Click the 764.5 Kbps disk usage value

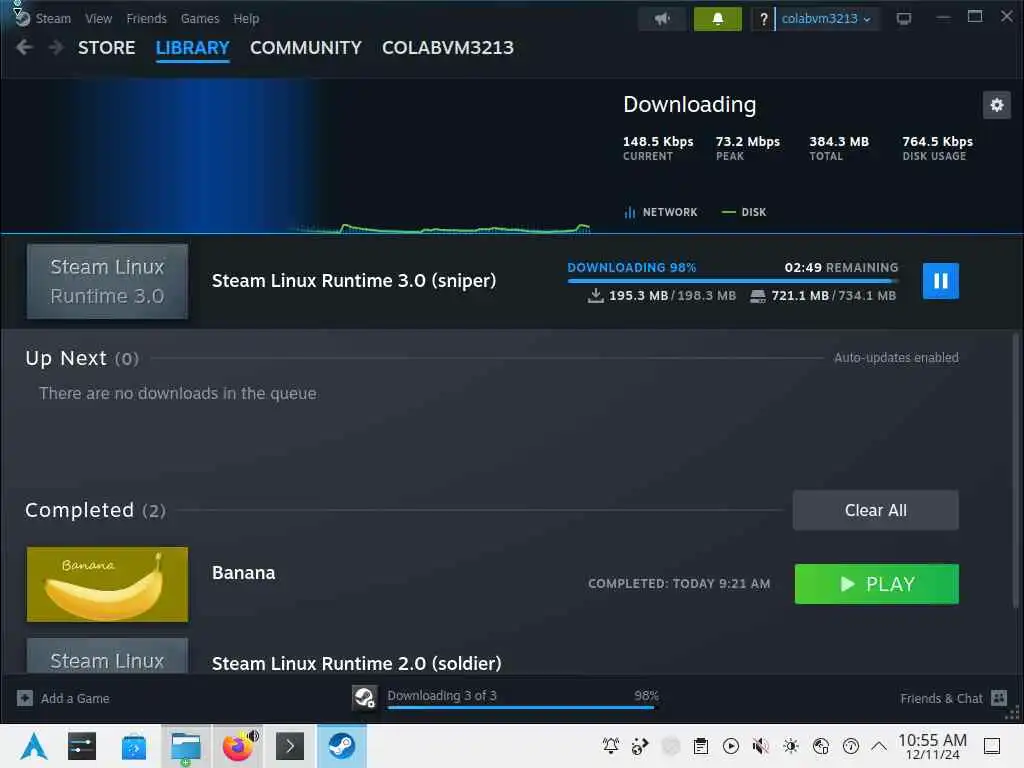point(937,142)
